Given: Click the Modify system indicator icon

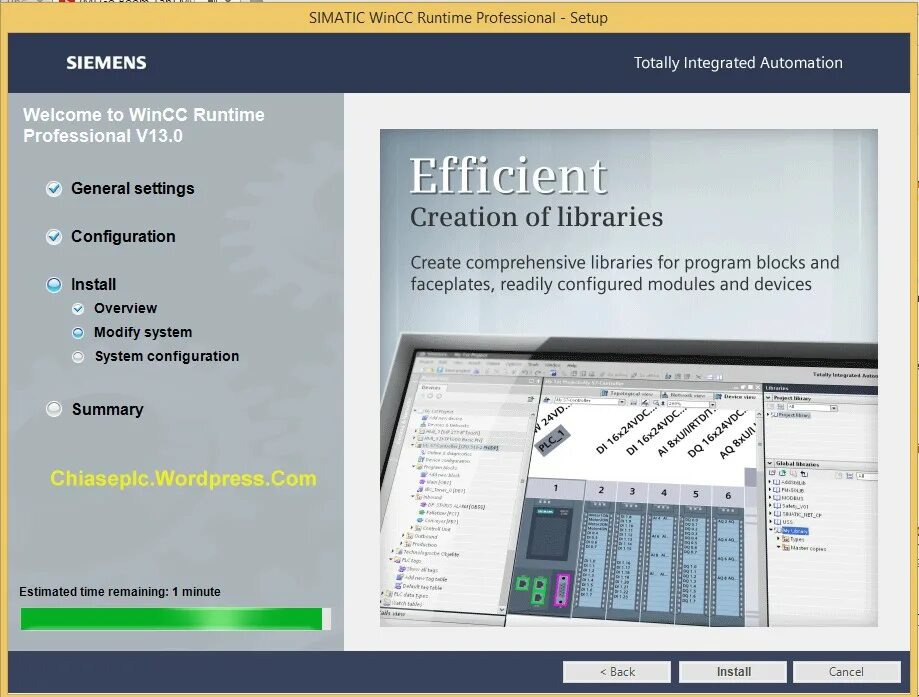Looking at the screenshot, I should pyautogui.click(x=78, y=333).
